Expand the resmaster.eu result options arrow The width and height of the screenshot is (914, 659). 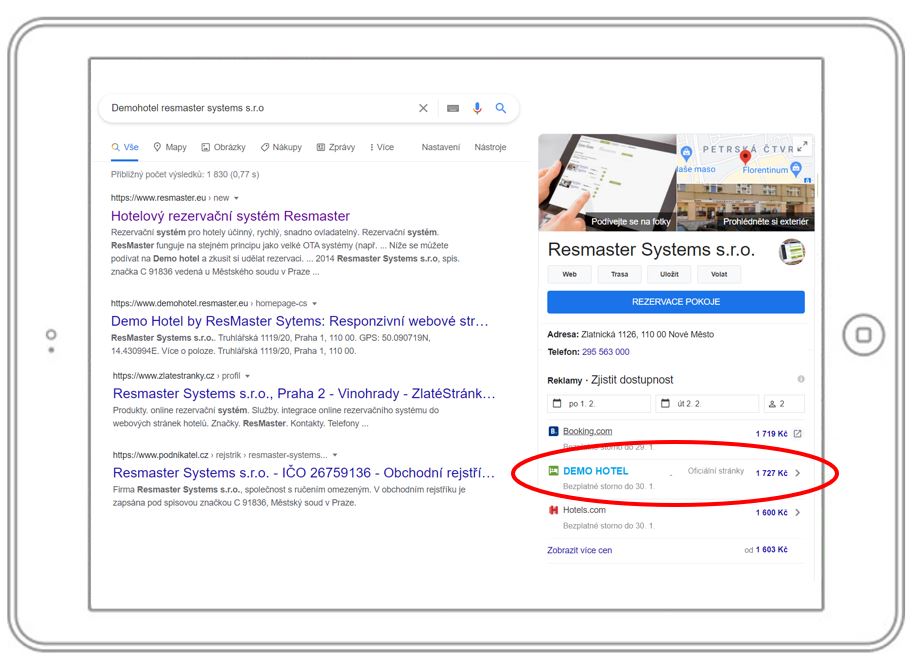coord(236,198)
